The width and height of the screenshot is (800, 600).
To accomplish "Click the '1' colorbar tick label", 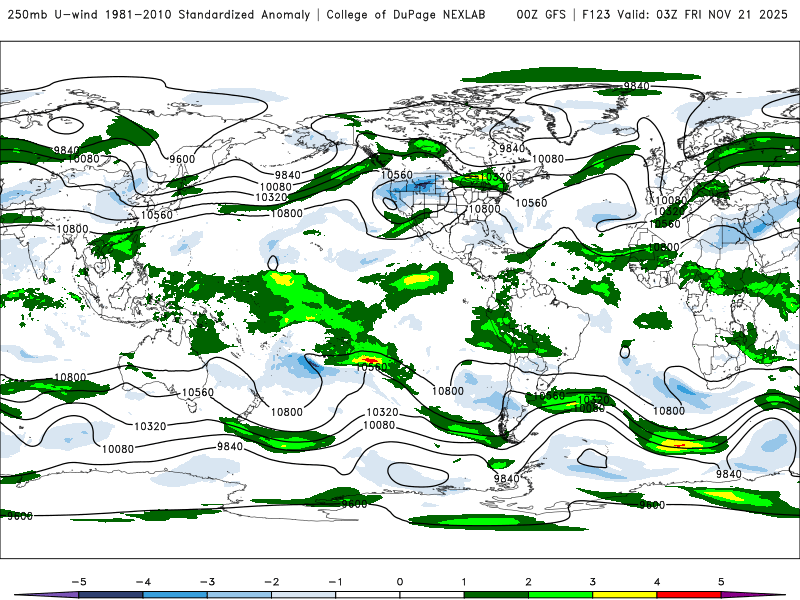I will [x=464, y=582].
